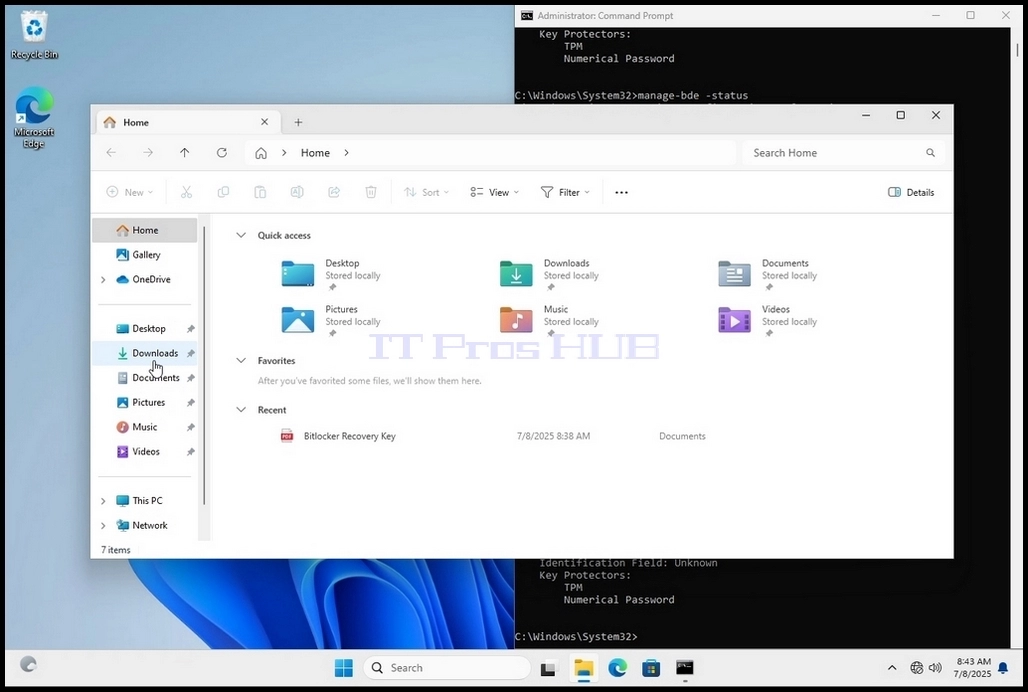The width and height of the screenshot is (1028, 692).
Task: Open Pictures folder in Quick access grid
Action: [x=298, y=320]
